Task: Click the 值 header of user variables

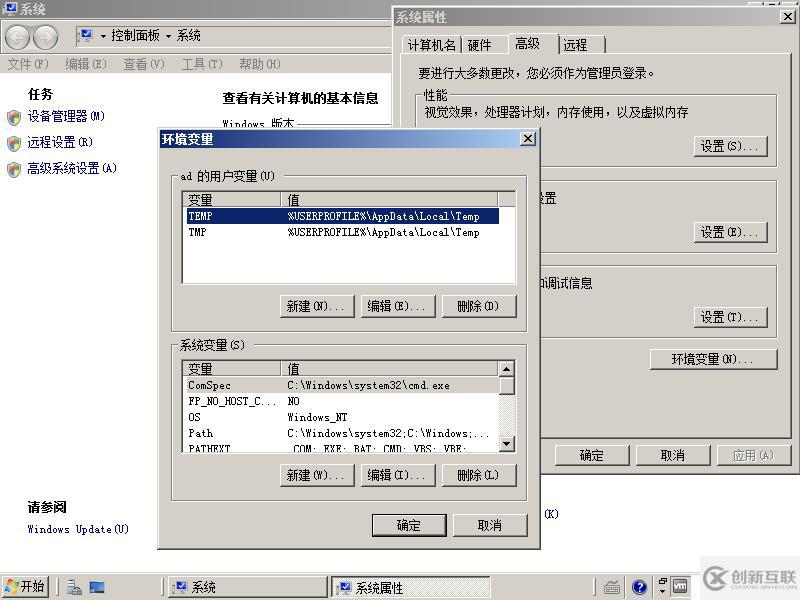Action: 389,199
